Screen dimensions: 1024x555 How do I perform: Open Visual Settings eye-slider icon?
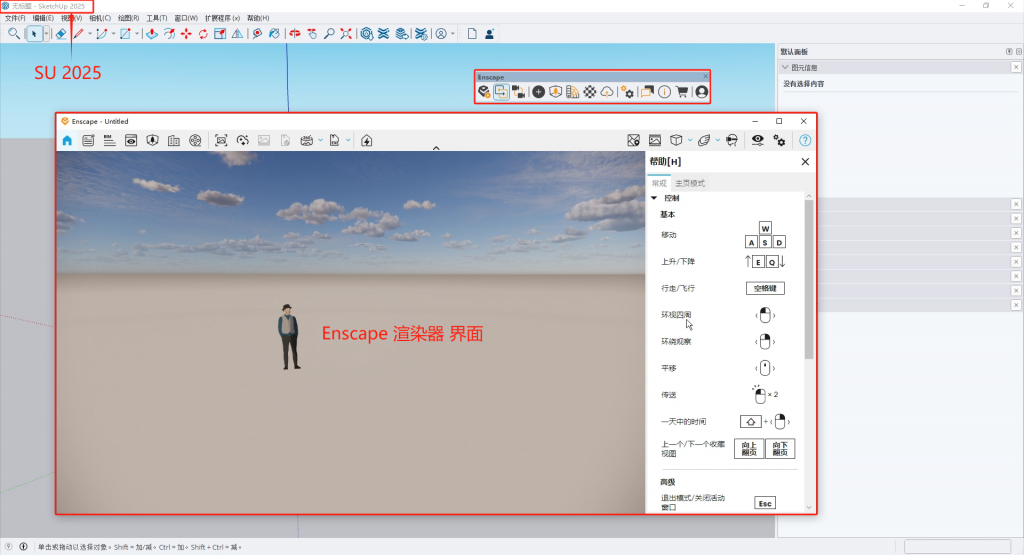758,140
